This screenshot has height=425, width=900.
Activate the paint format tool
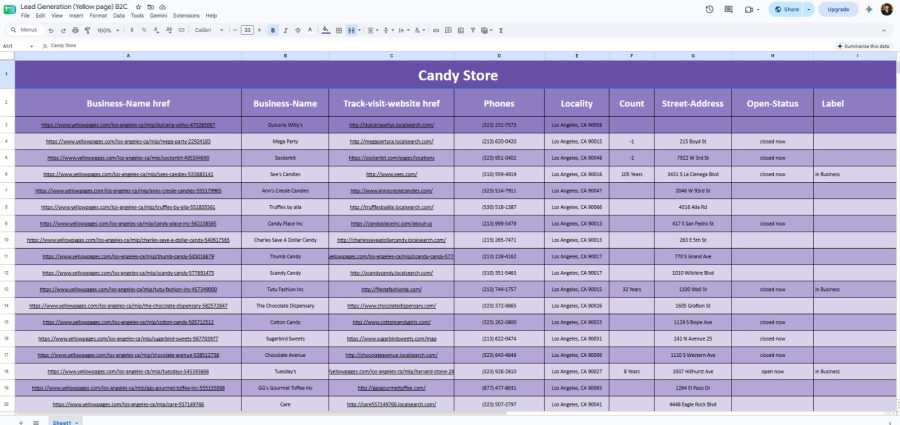click(87, 30)
